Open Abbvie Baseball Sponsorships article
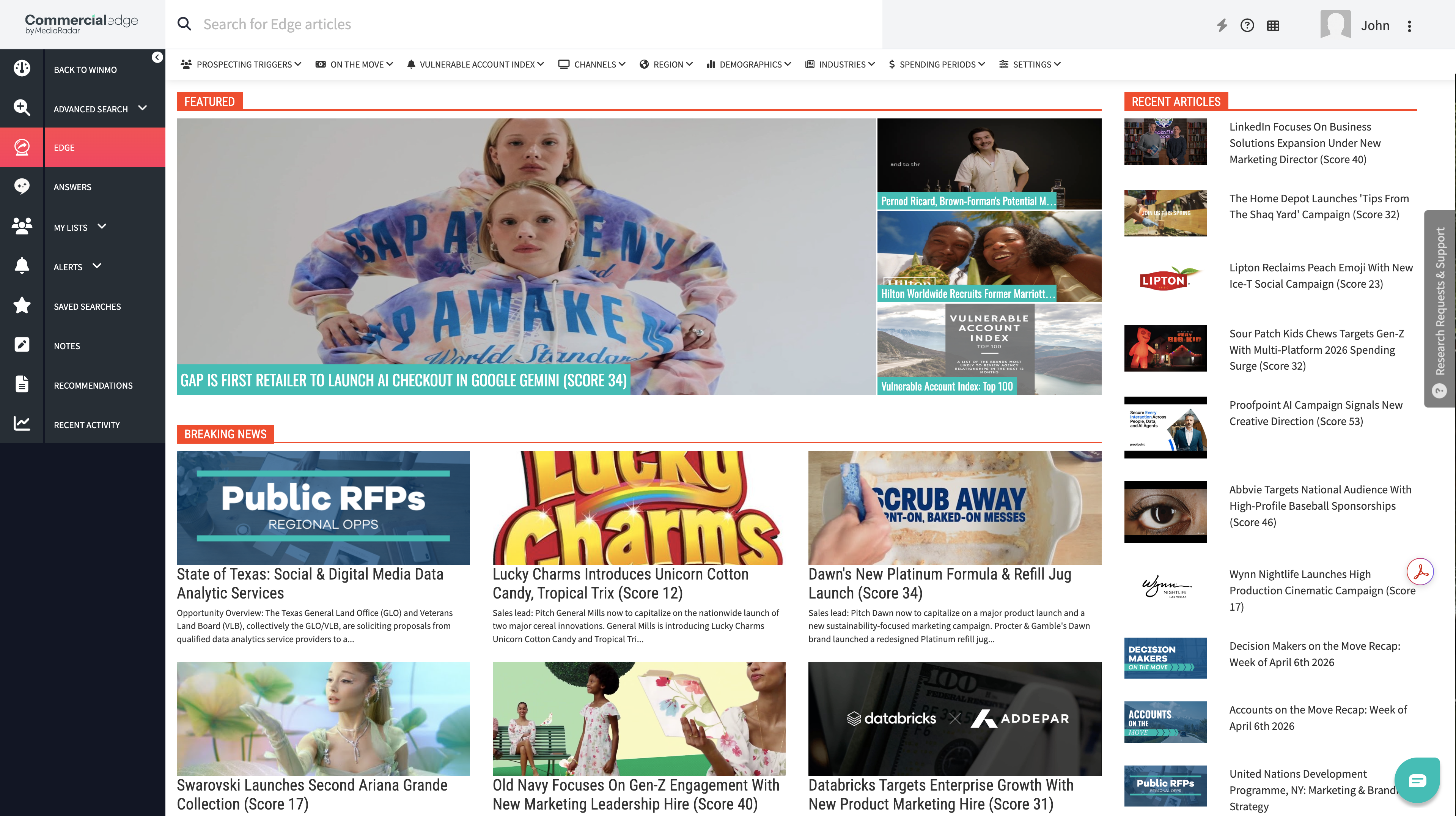1456x816 pixels. coord(1320,506)
